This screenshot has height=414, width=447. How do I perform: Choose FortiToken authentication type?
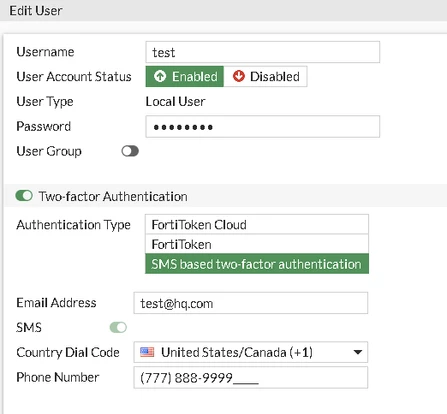[257, 244]
